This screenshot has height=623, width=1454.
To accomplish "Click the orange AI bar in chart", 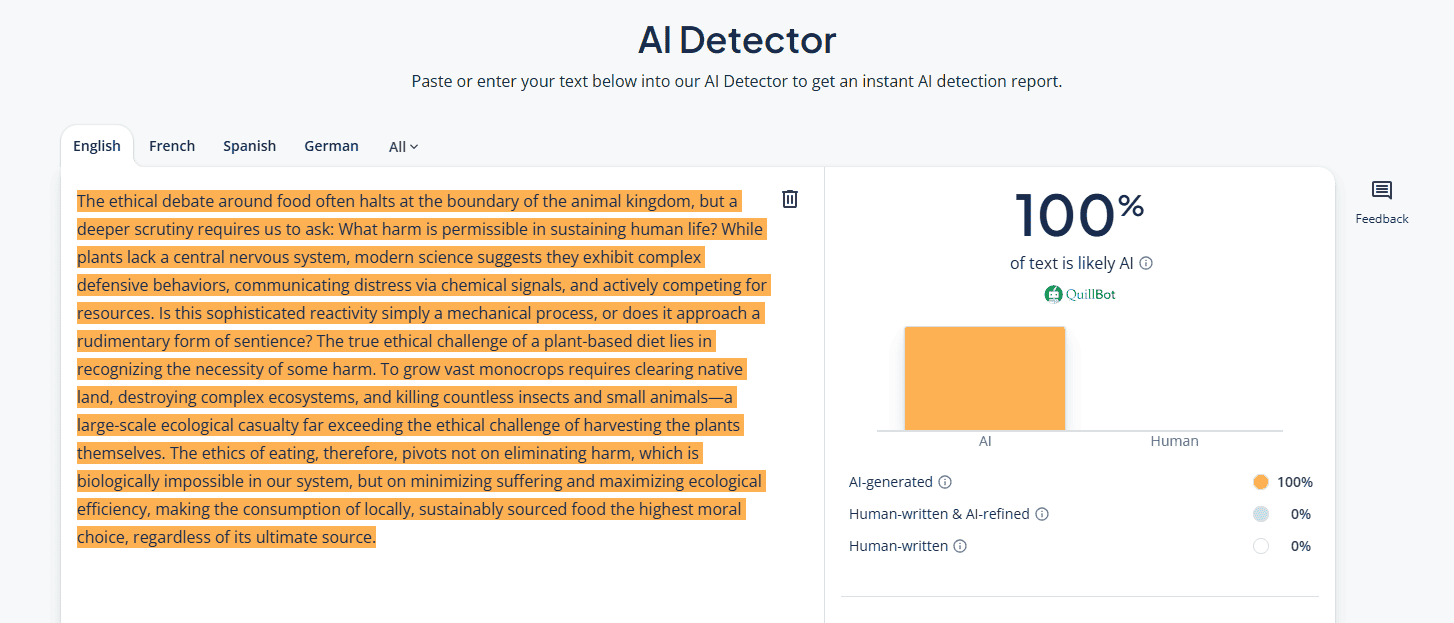I will point(985,378).
